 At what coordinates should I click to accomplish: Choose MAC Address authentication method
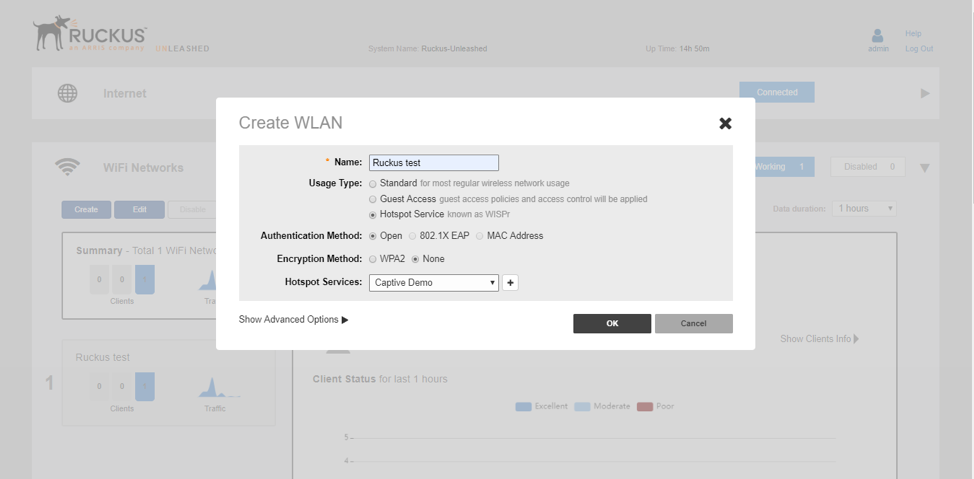coord(480,236)
